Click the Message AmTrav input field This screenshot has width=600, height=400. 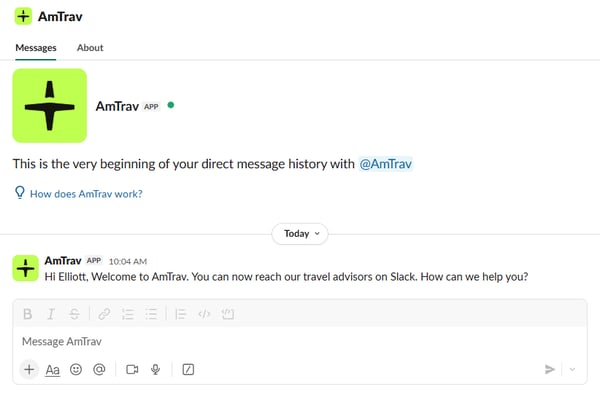290,342
